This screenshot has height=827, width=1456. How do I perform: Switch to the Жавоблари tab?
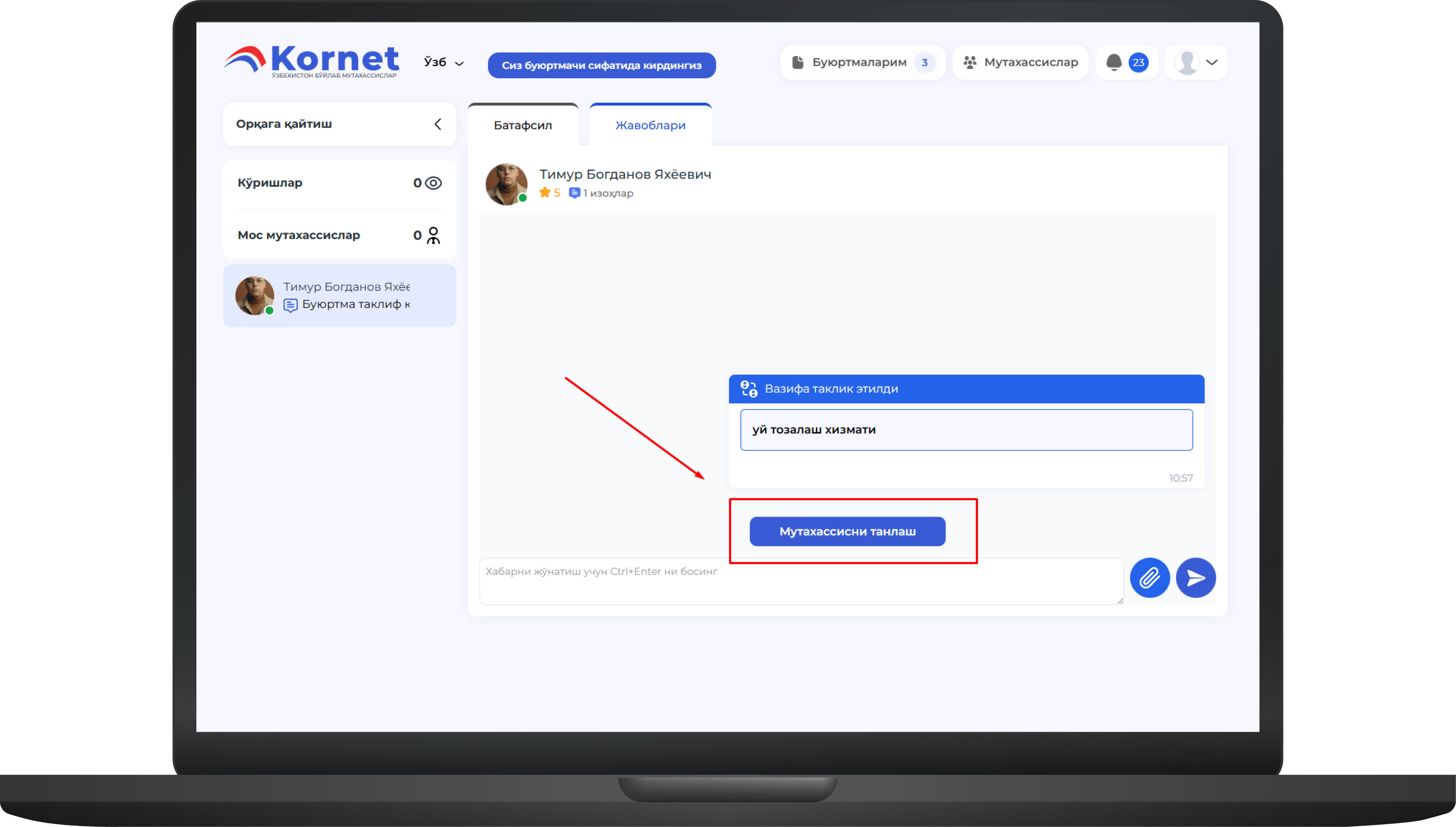(650, 125)
